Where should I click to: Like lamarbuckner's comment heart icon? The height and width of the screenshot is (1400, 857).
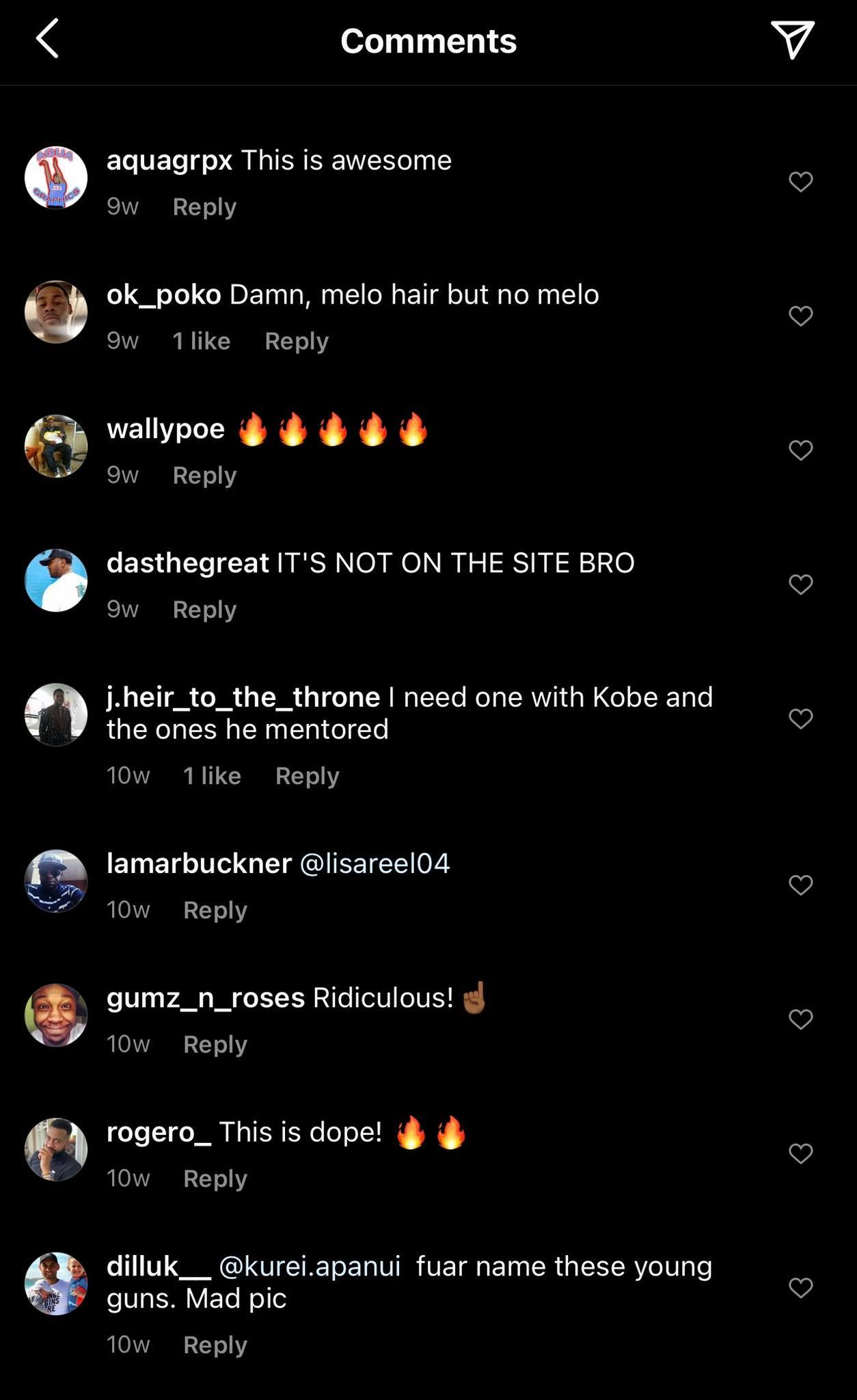pos(800,885)
